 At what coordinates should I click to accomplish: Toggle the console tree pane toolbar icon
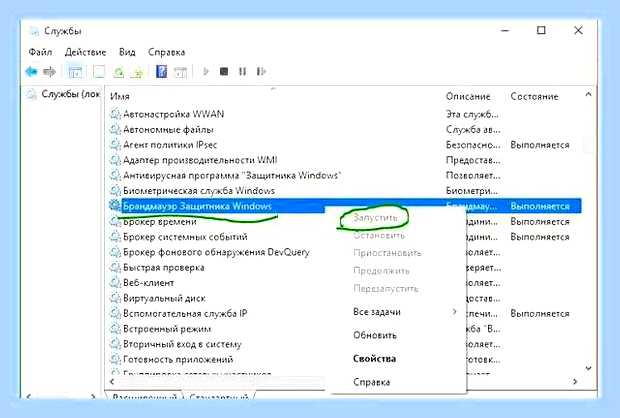click(75, 72)
